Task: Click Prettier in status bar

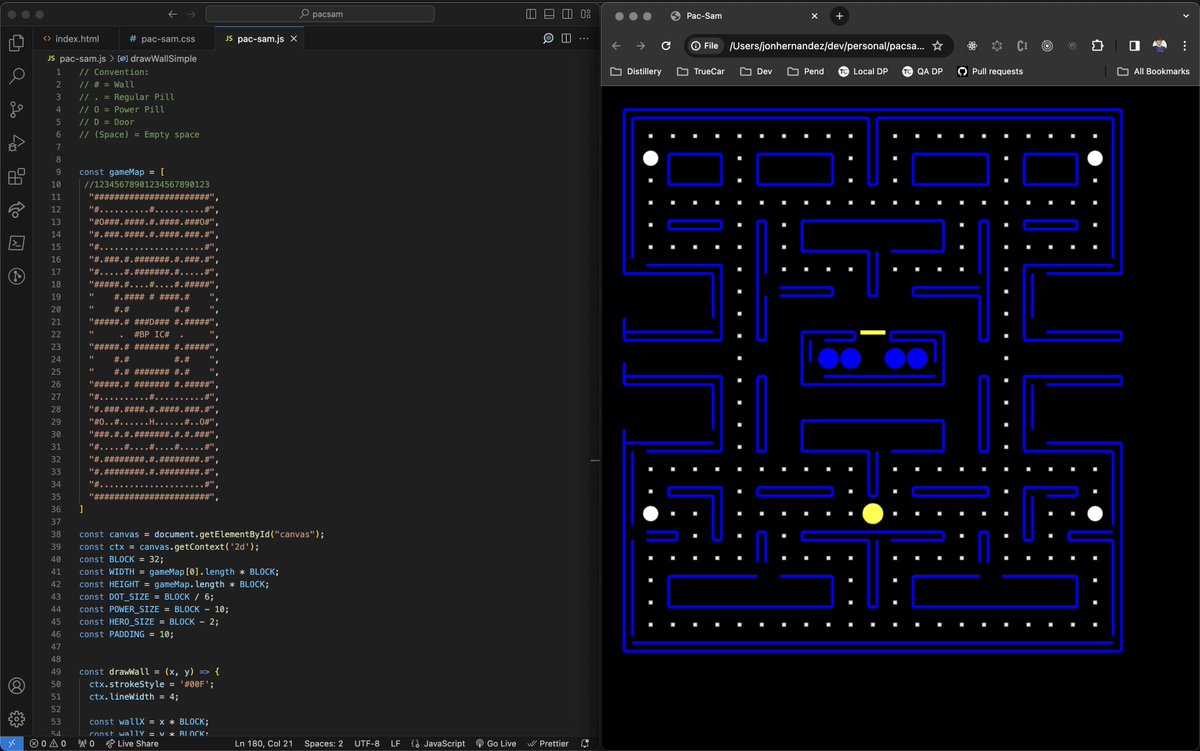Action: coord(547,743)
